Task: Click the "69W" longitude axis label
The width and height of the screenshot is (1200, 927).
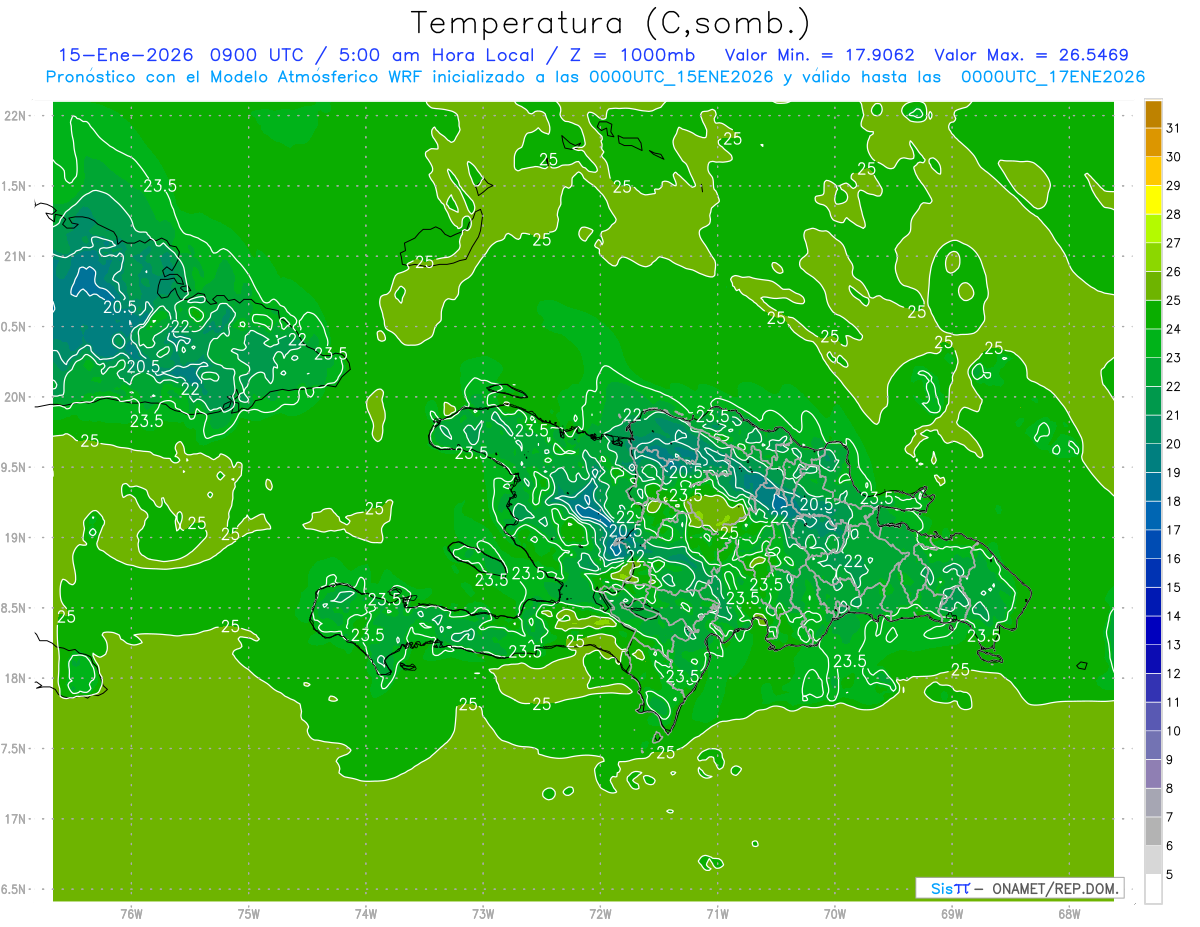Action: click(952, 913)
